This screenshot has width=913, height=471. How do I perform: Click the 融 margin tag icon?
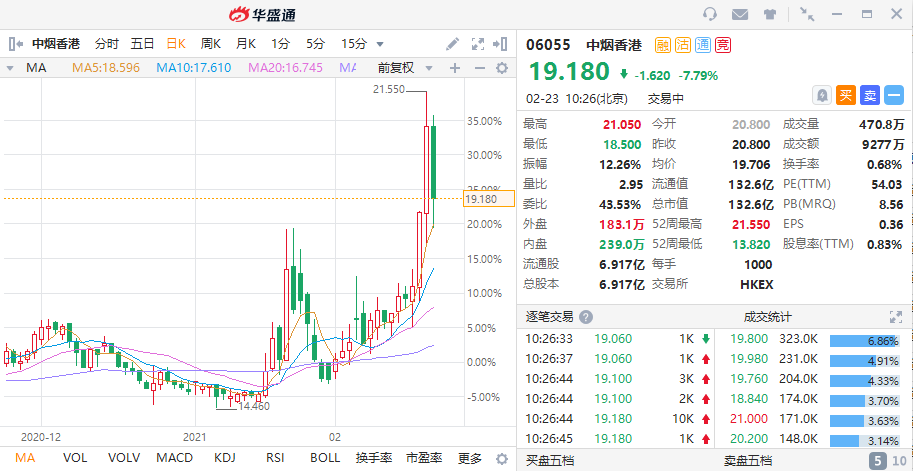663,45
